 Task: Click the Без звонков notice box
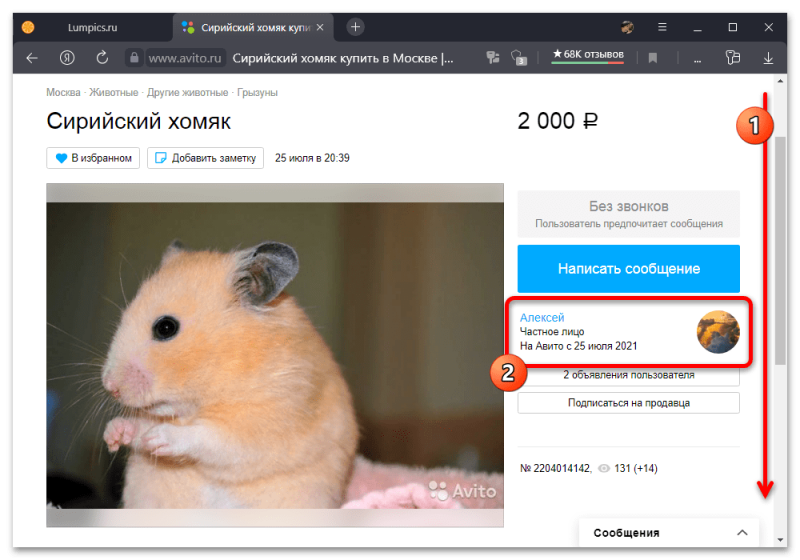click(629, 214)
